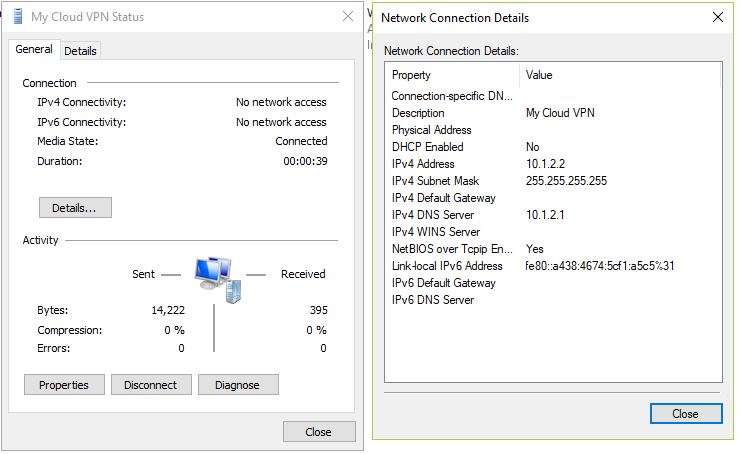Click the X on Network Connection Details window

pos(717,17)
